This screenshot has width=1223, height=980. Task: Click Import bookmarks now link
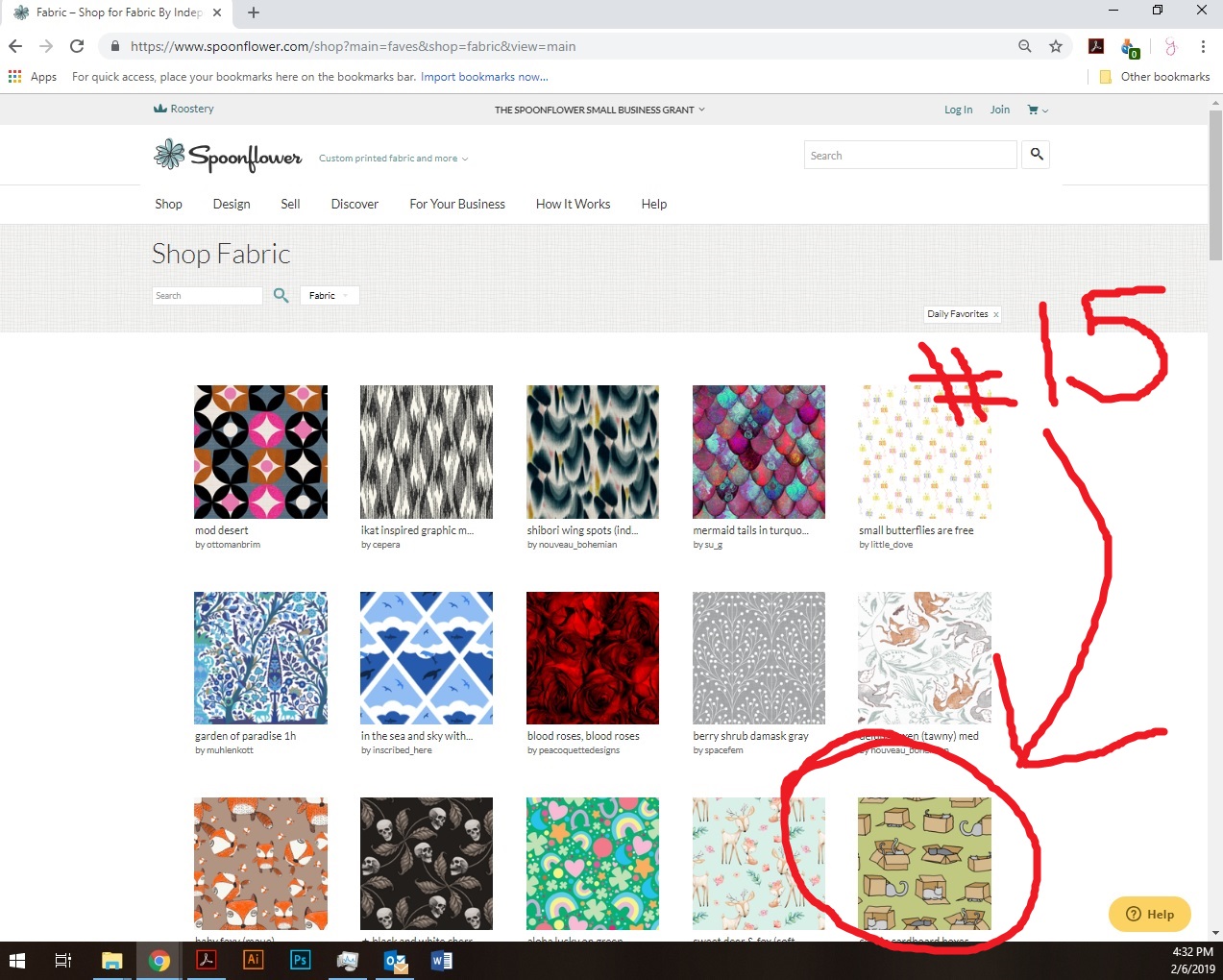coord(484,77)
